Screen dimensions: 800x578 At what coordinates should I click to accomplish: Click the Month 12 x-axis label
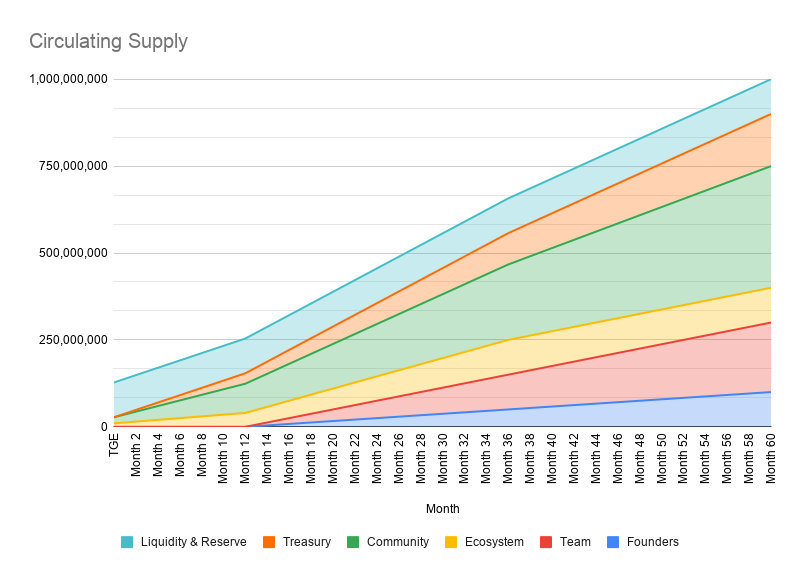click(x=245, y=457)
